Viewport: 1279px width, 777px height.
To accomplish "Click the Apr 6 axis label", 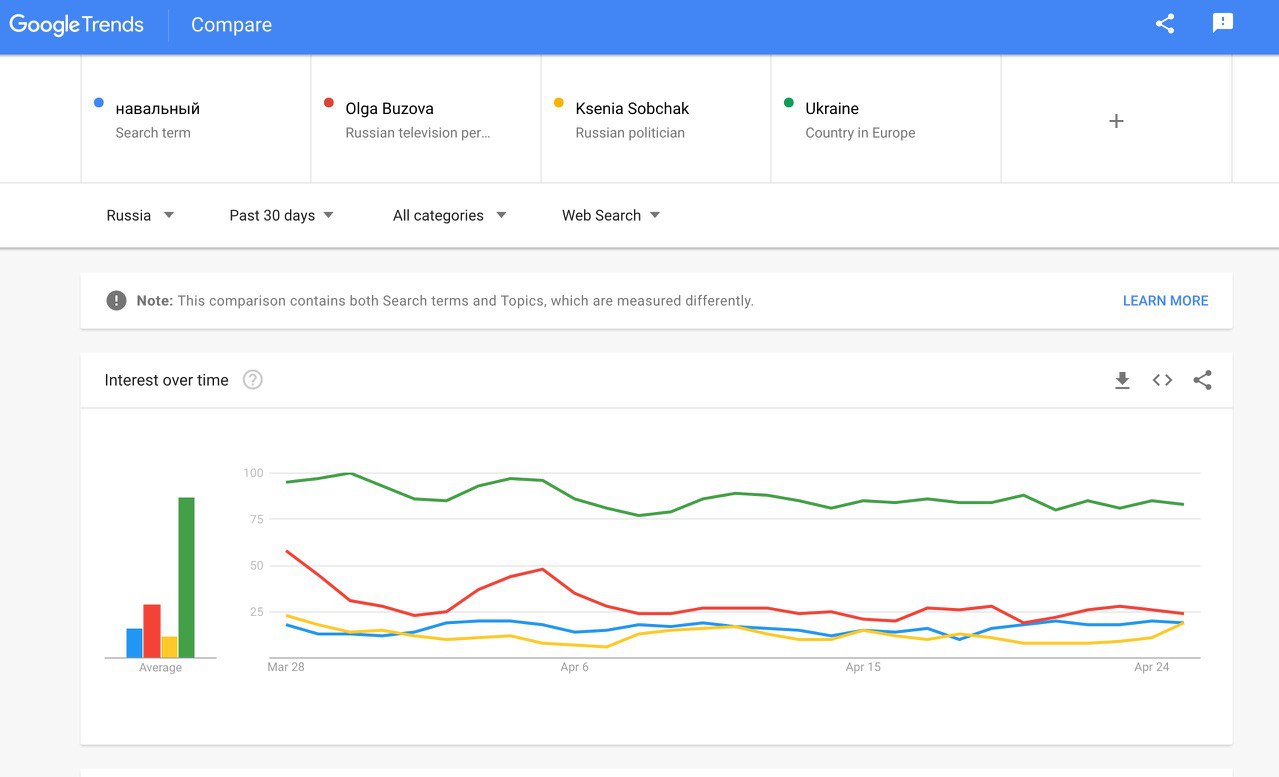I will click(x=575, y=667).
